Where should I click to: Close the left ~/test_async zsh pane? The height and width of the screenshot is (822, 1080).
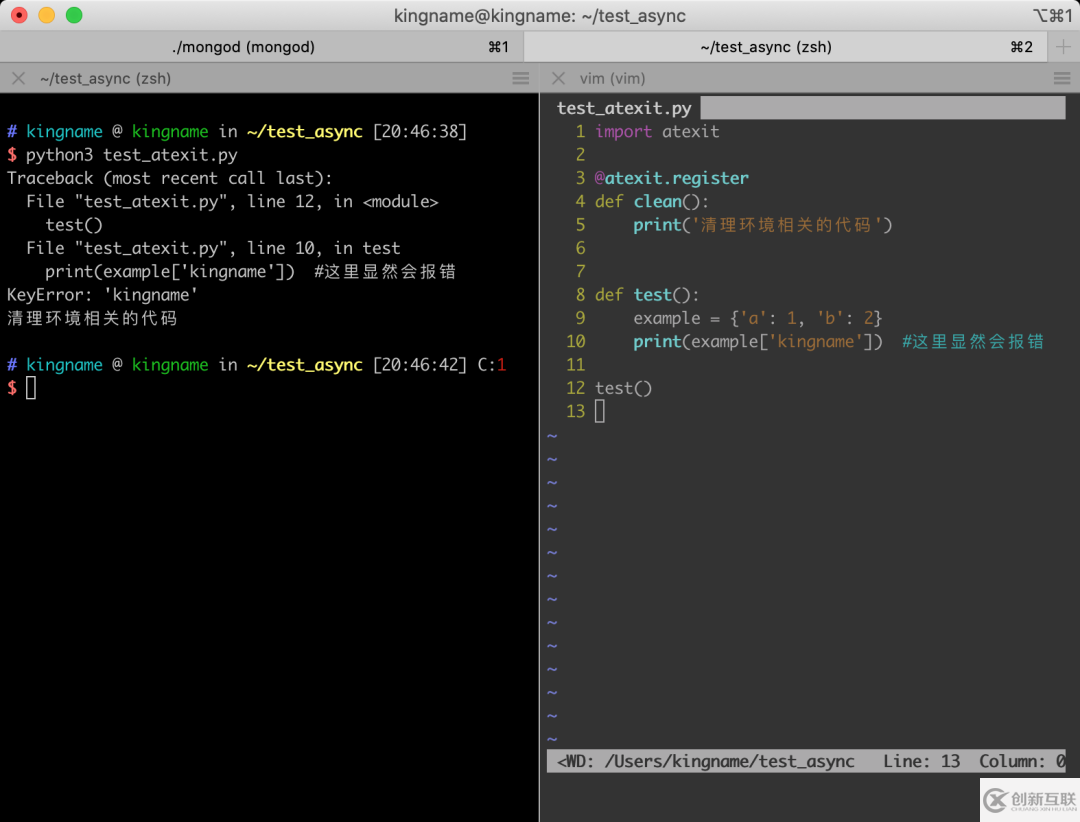[x=18, y=78]
